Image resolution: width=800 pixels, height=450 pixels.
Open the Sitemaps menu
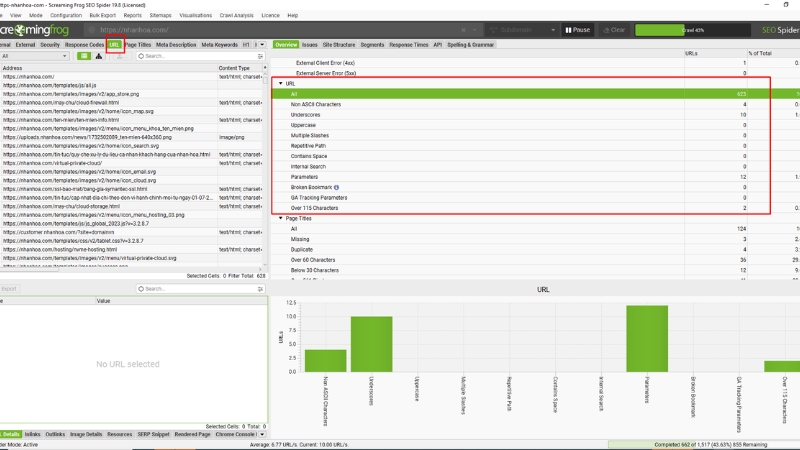click(x=160, y=15)
